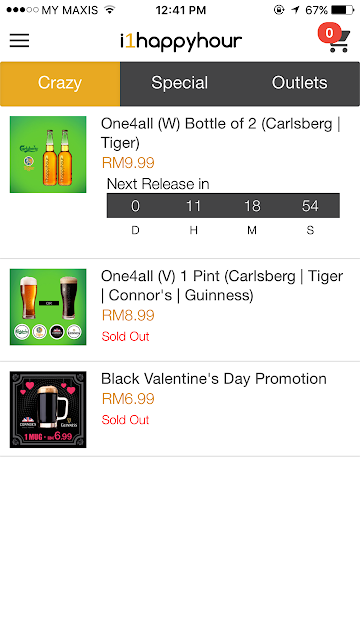
Task: Tap the cart badge showing 0
Action: pos(329,33)
